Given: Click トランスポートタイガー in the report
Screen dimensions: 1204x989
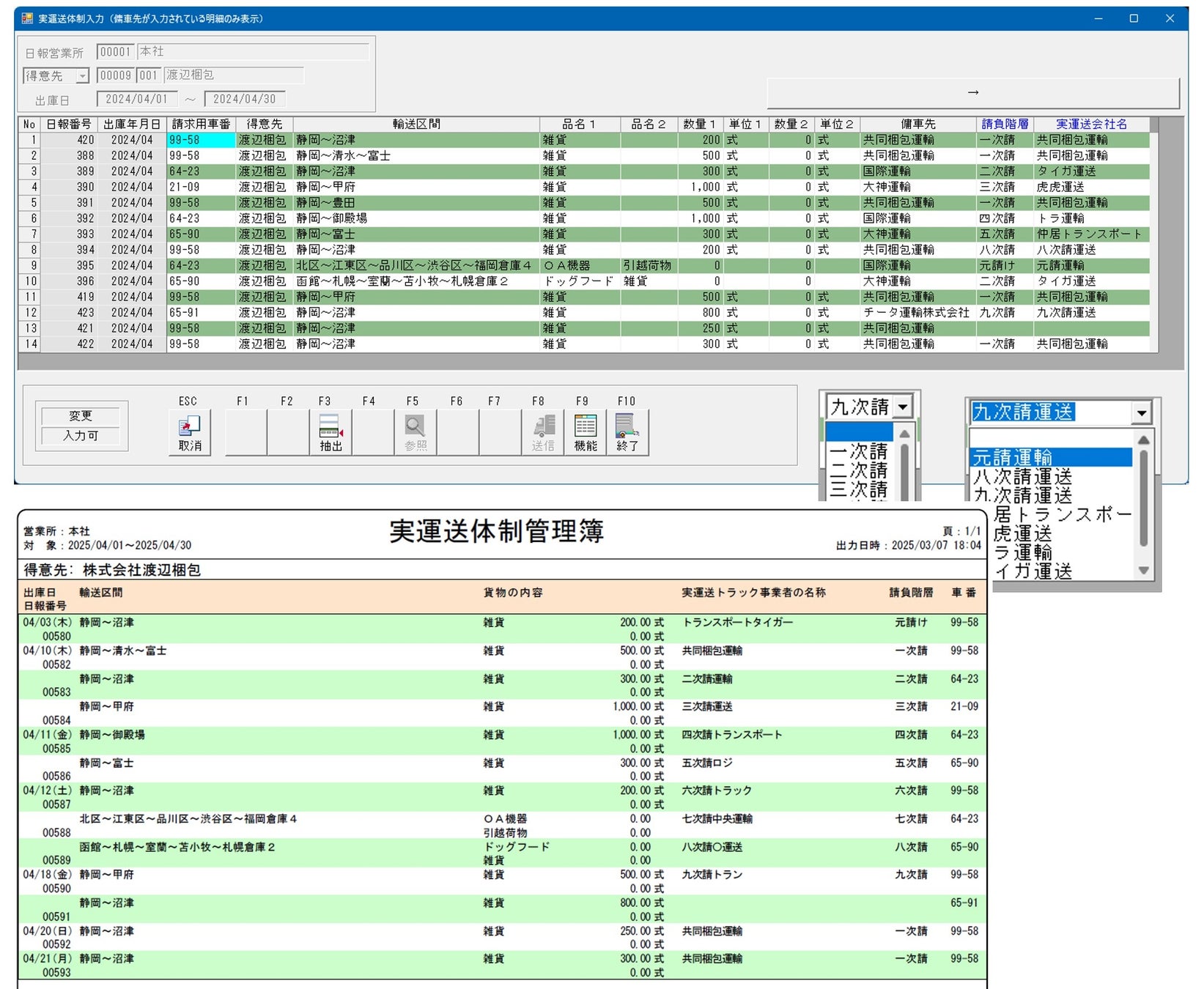Looking at the screenshot, I should pos(737,622).
